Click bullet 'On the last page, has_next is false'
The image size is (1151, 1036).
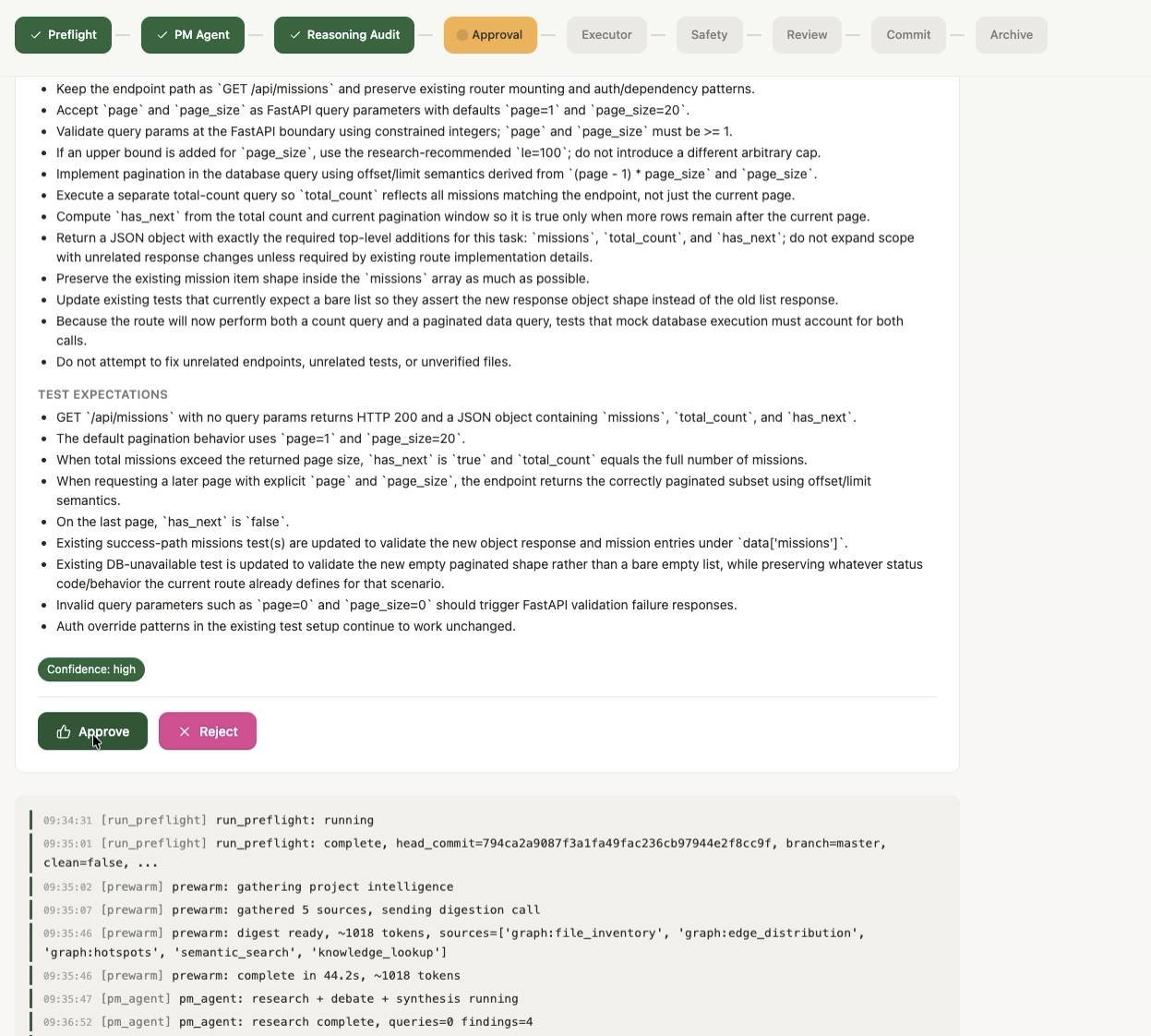[x=173, y=521]
